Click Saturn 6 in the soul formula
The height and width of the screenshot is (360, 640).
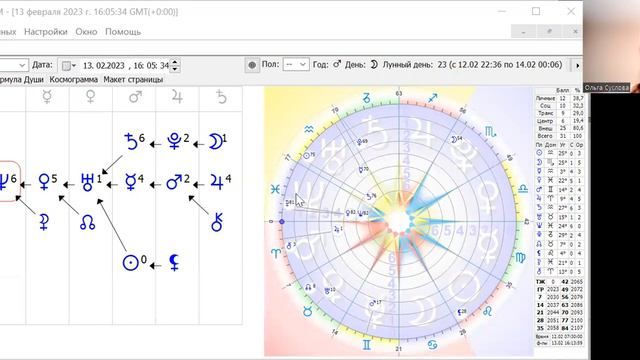[134, 141]
